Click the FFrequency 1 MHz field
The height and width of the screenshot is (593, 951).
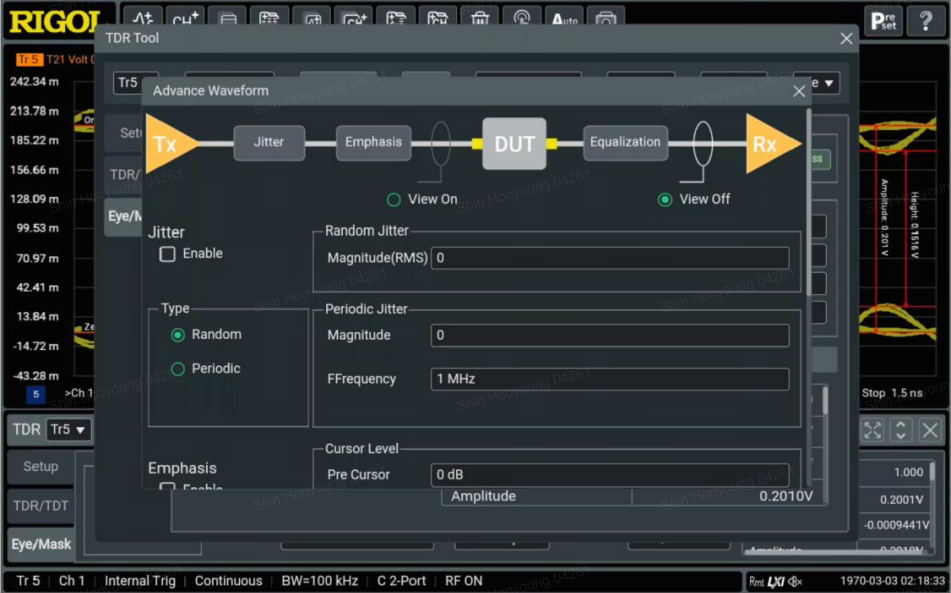coord(610,379)
